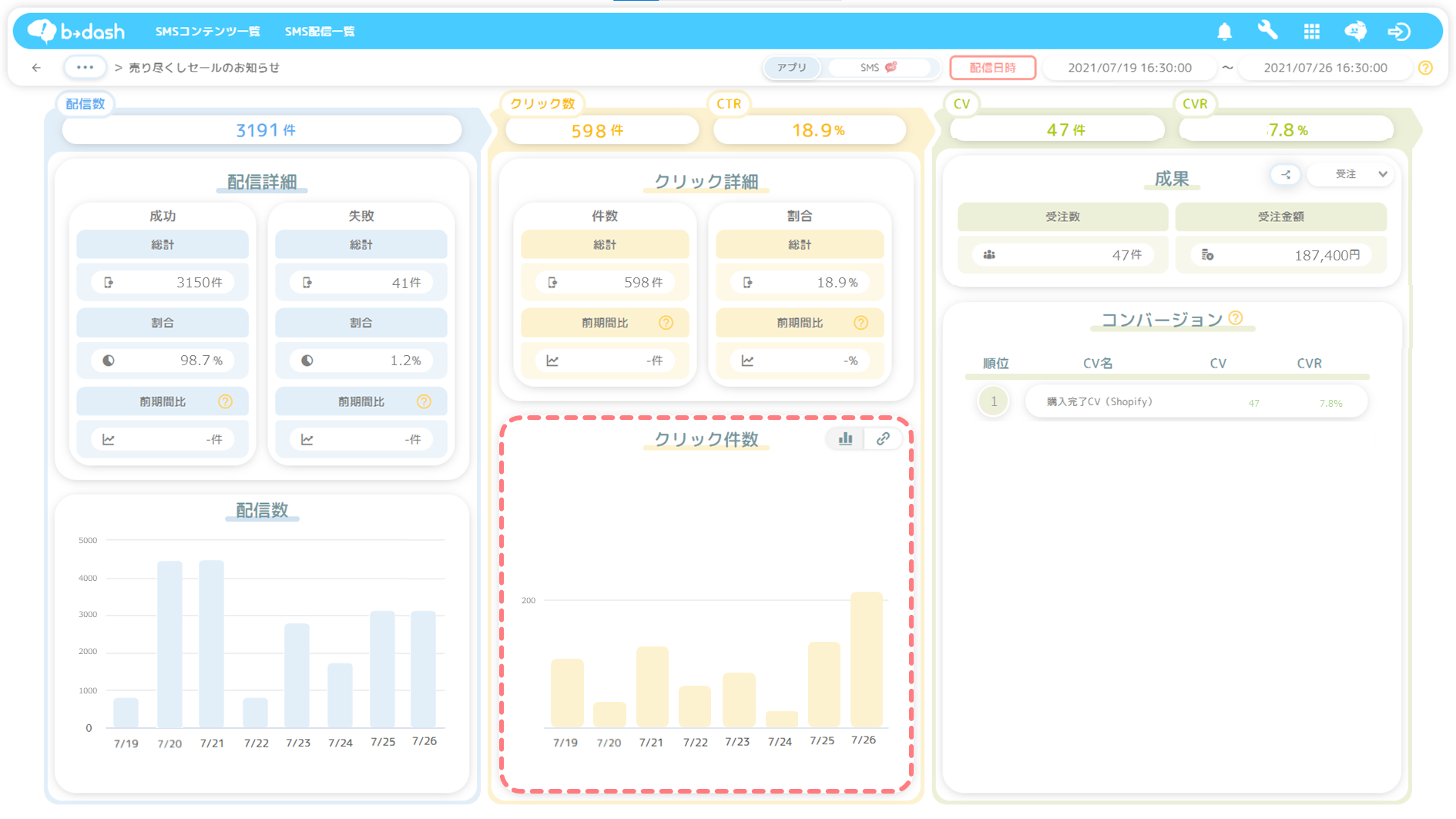Open the wrench settings icon
The height and width of the screenshot is (819, 1456).
[x=1267, y=31]
